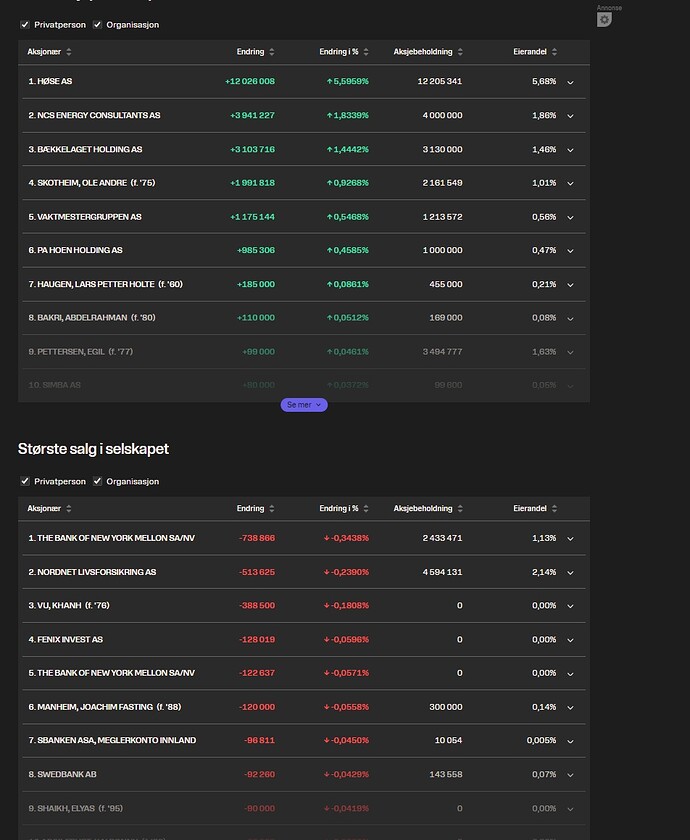Click the Eierandel sort icon in the upper table
Image resolution: width=690 pixels, height=840 pixels.
554,52
